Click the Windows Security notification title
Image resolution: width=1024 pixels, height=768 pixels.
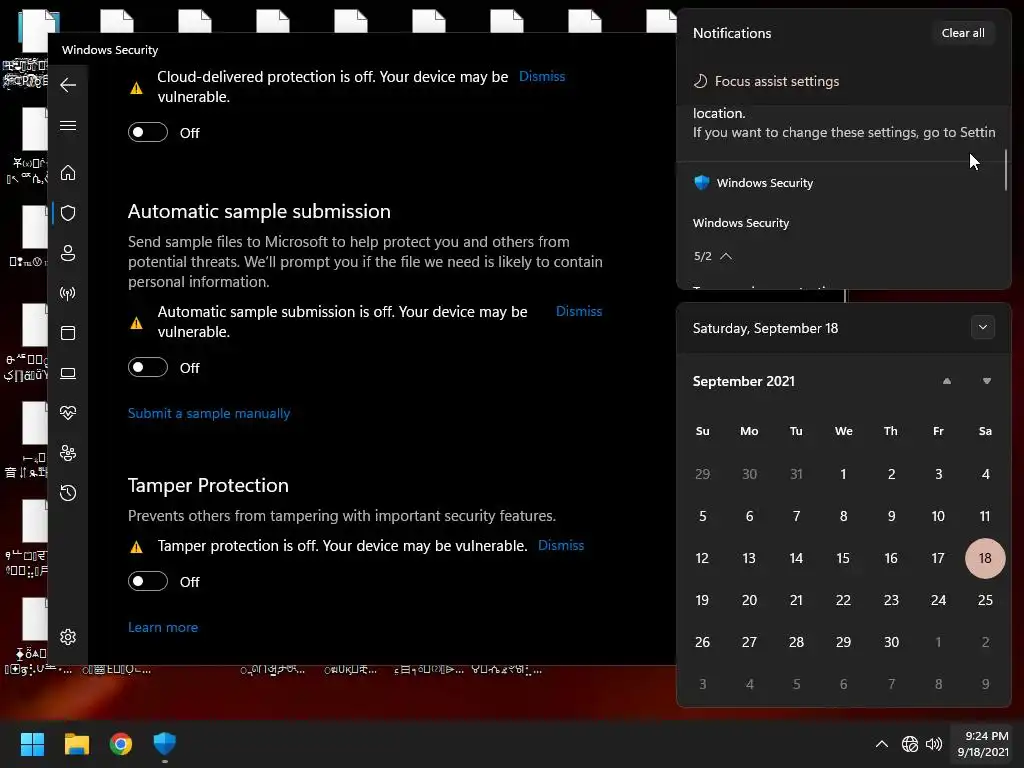741,223
